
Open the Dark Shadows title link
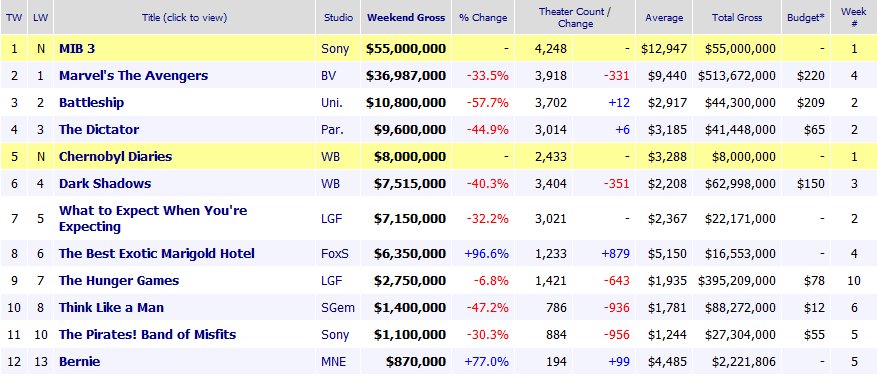pos(105,183)
